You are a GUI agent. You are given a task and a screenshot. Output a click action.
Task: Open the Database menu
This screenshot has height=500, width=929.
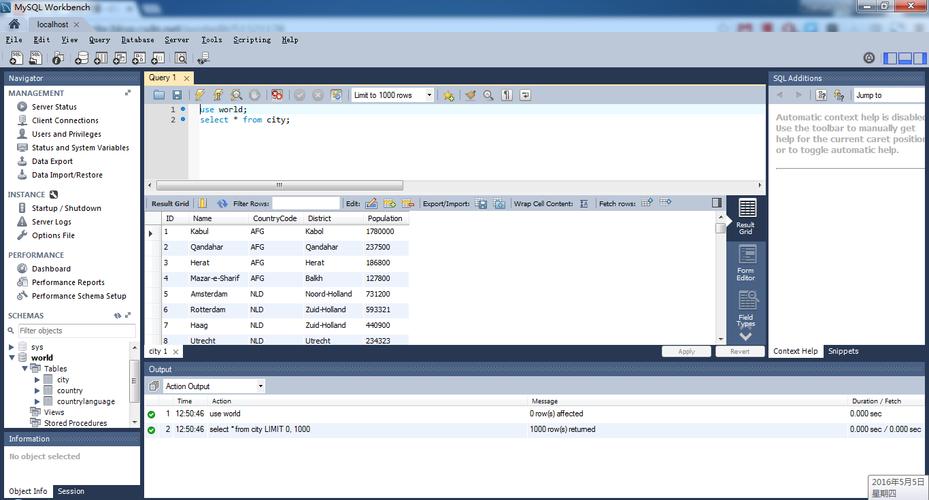pos(137,40)
